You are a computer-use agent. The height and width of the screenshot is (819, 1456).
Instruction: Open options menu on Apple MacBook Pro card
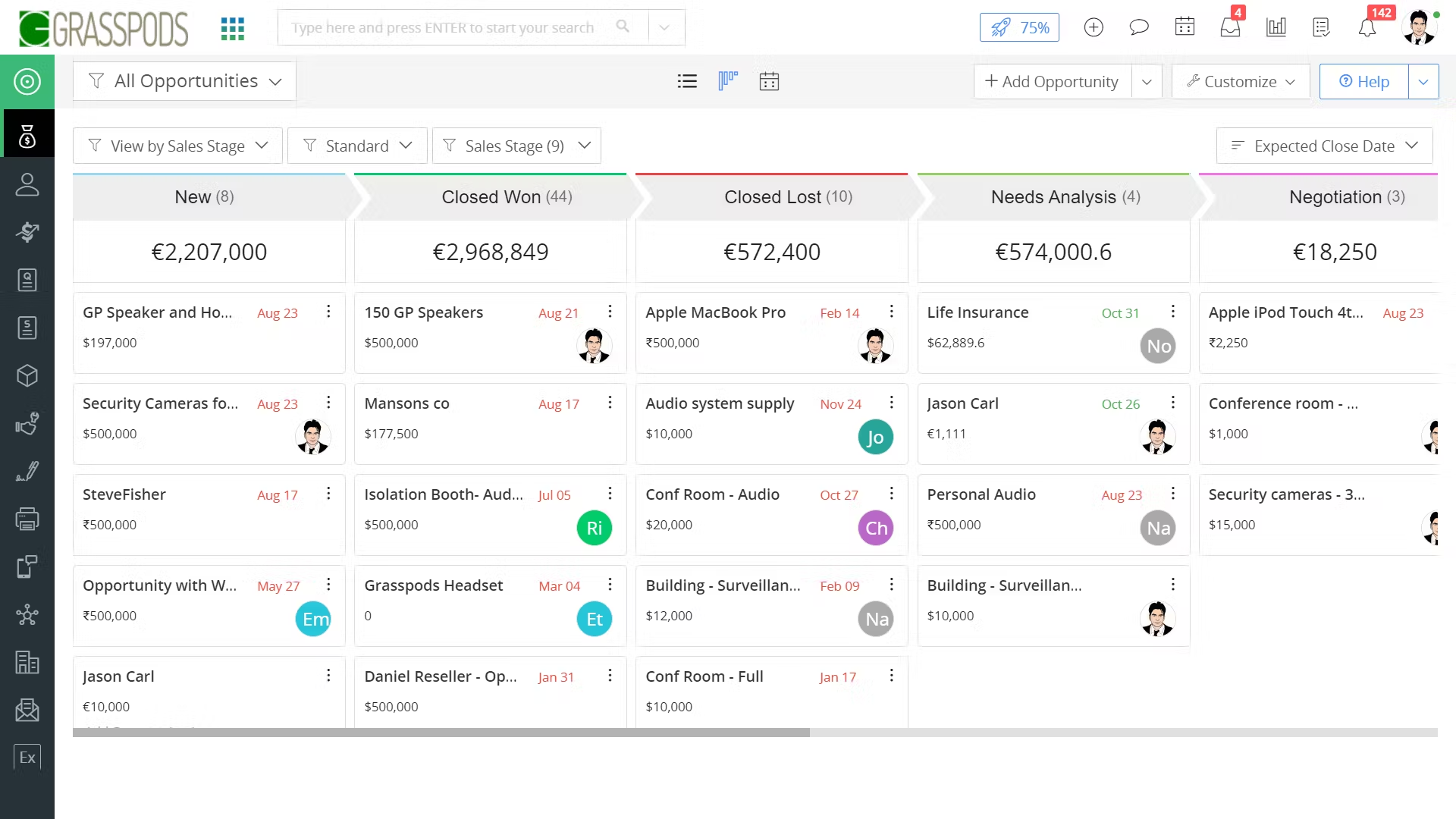(x=891, y=312)
